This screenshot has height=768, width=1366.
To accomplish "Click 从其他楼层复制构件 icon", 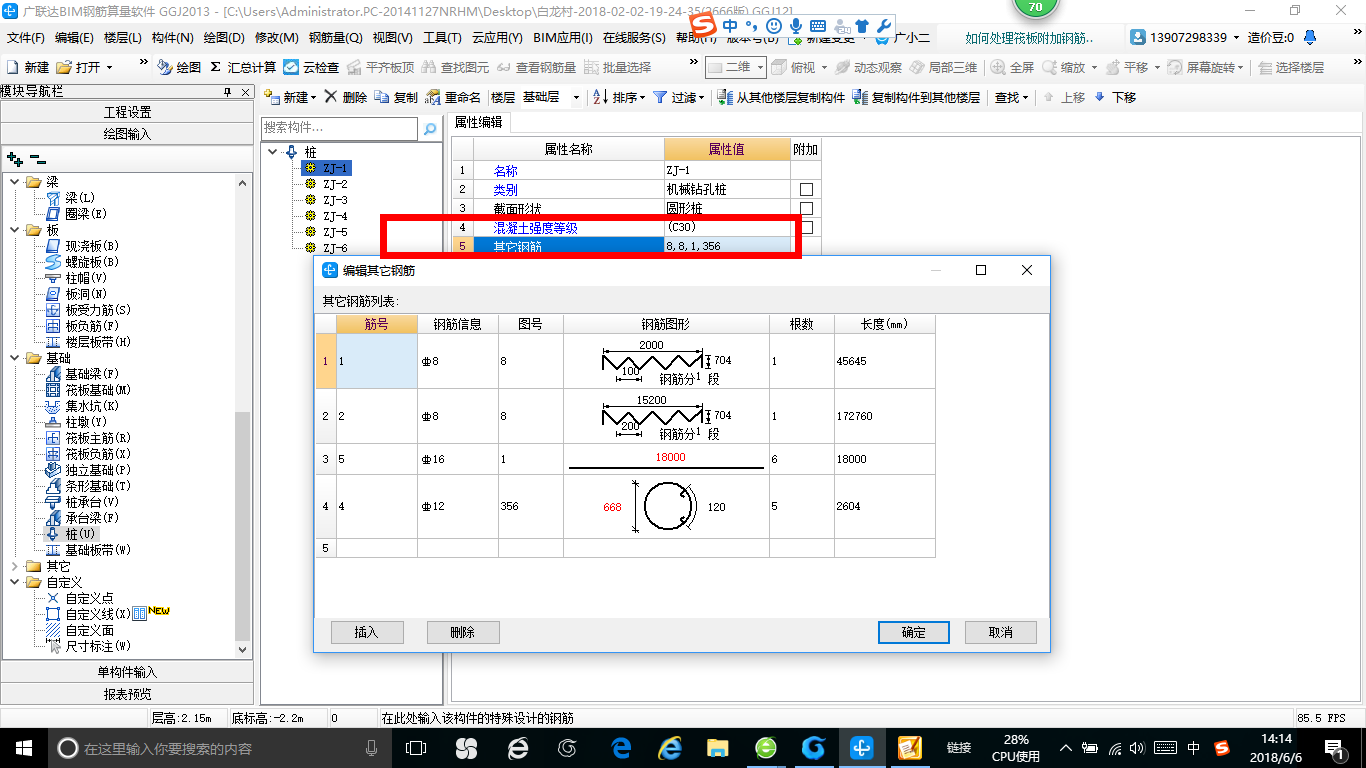I will (724, 97).
